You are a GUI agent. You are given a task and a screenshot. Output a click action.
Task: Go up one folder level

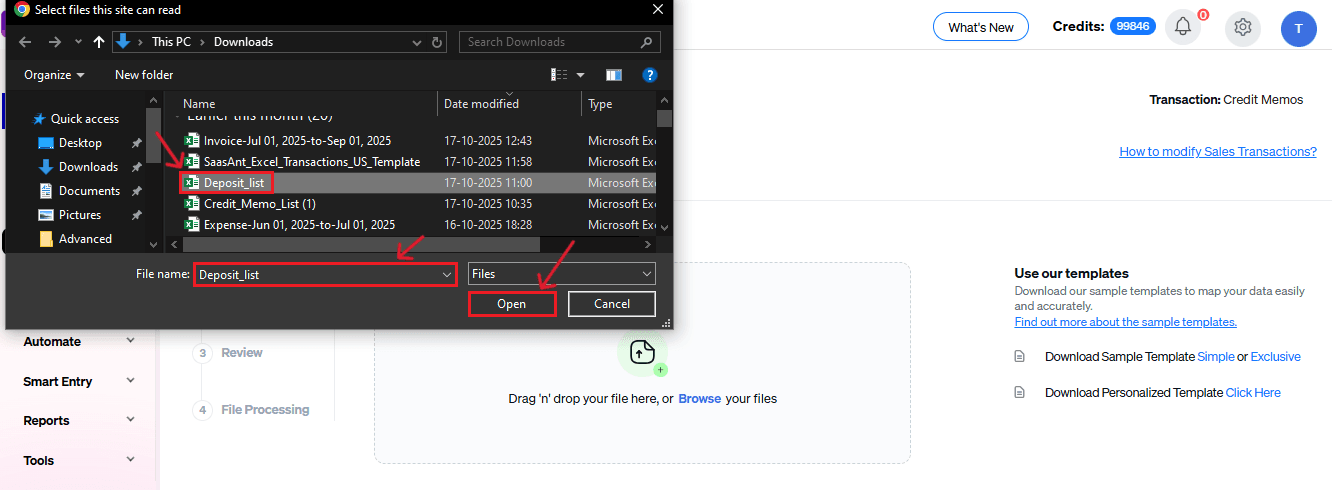click(98, 42)
